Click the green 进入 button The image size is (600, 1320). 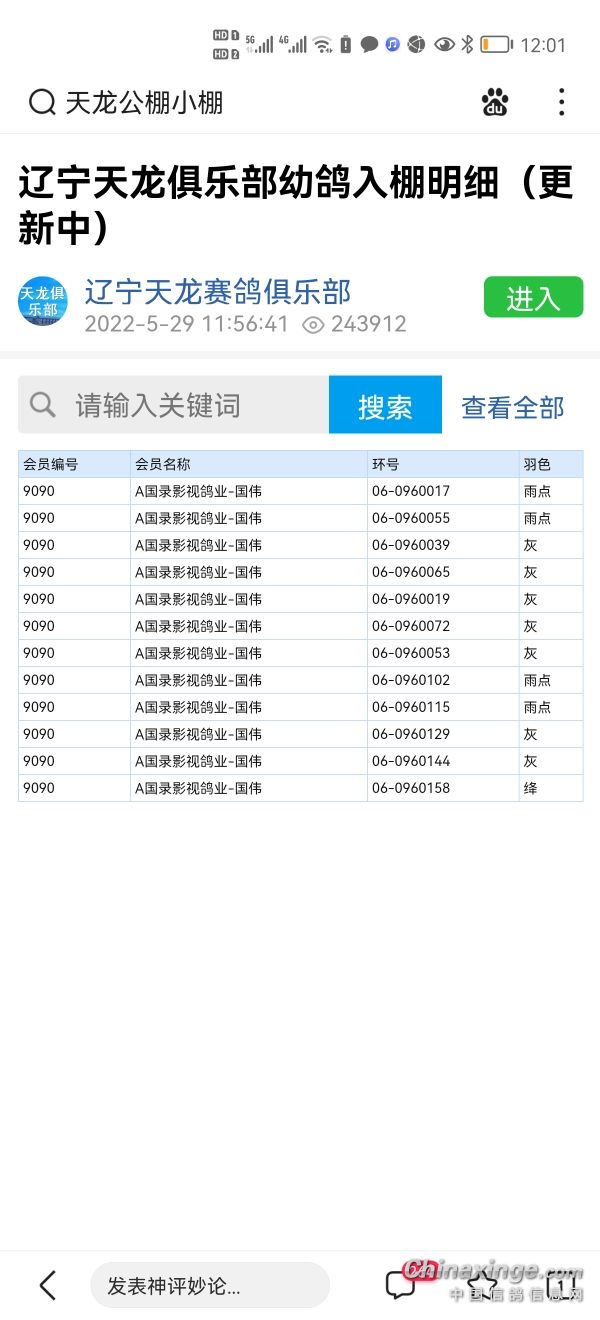(x=533, y=298)
